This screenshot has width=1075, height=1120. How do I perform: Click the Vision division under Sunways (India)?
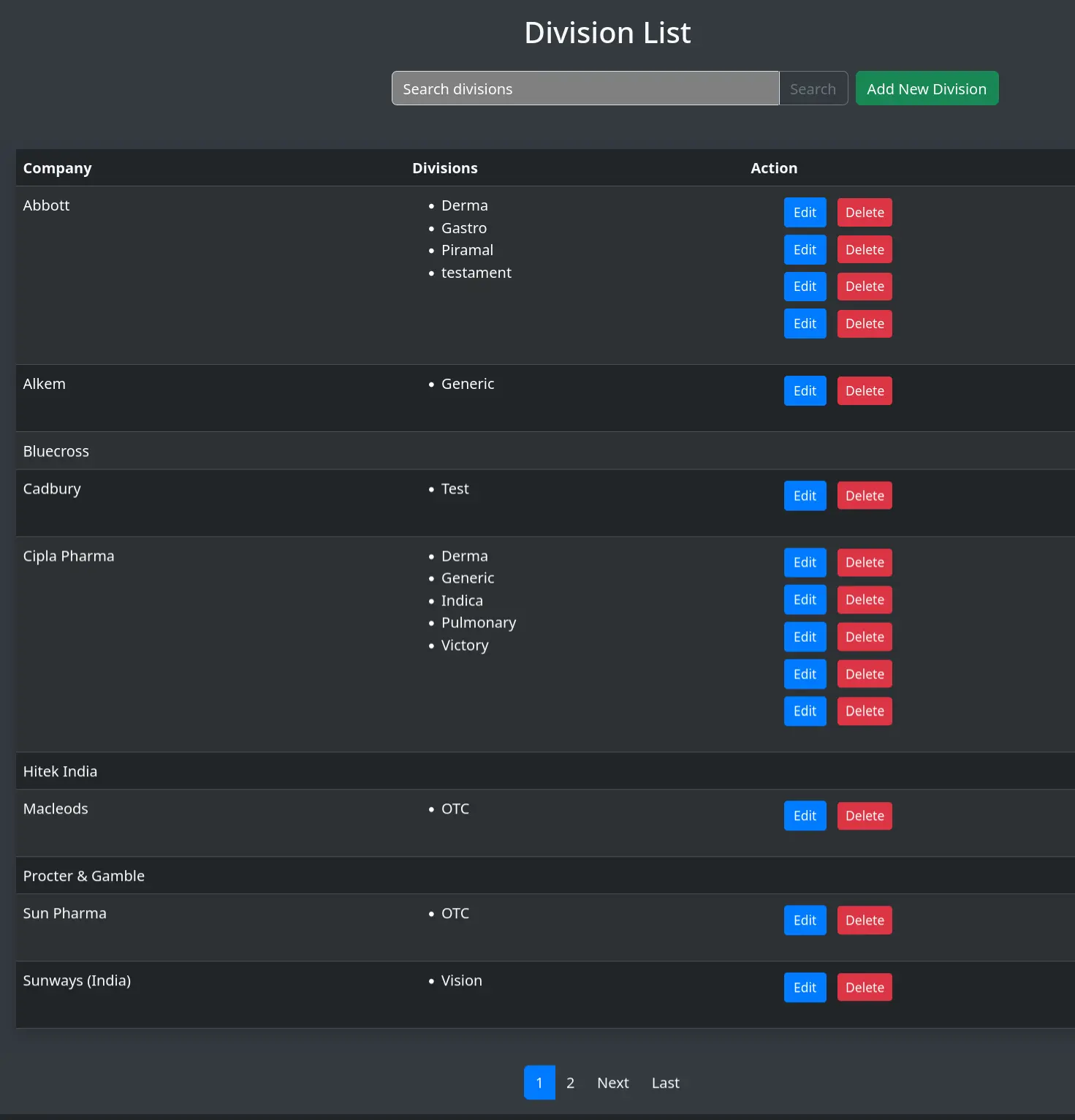click(x=462, y=981)
